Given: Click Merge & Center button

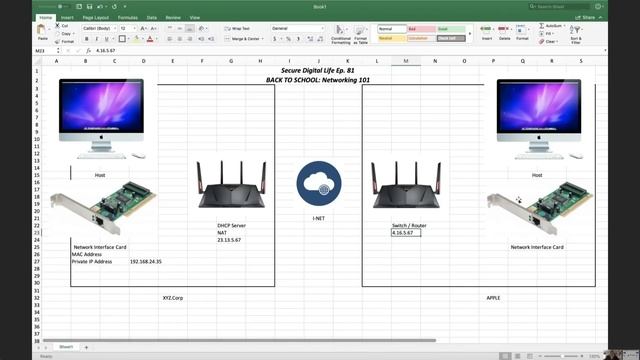Looking at the screenshot, I should click(x=244, y=39).
